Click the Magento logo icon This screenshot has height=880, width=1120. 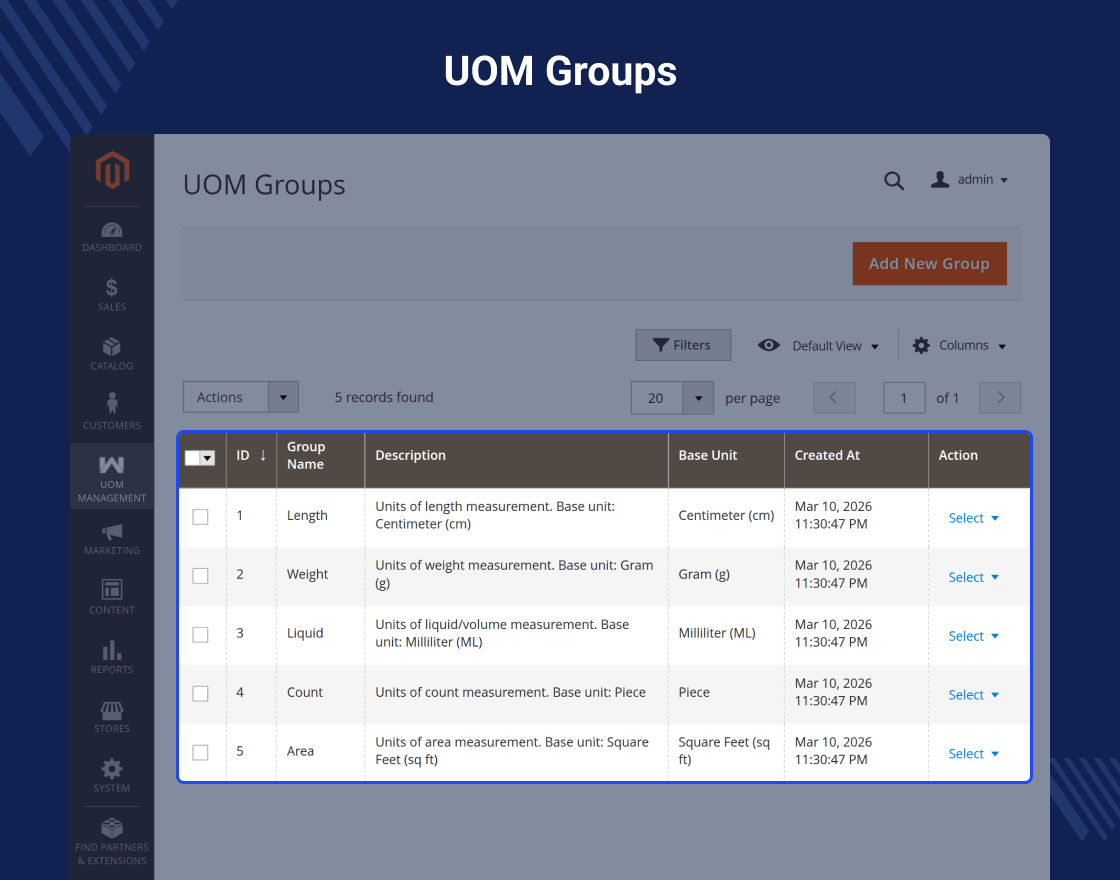(112, 170)
